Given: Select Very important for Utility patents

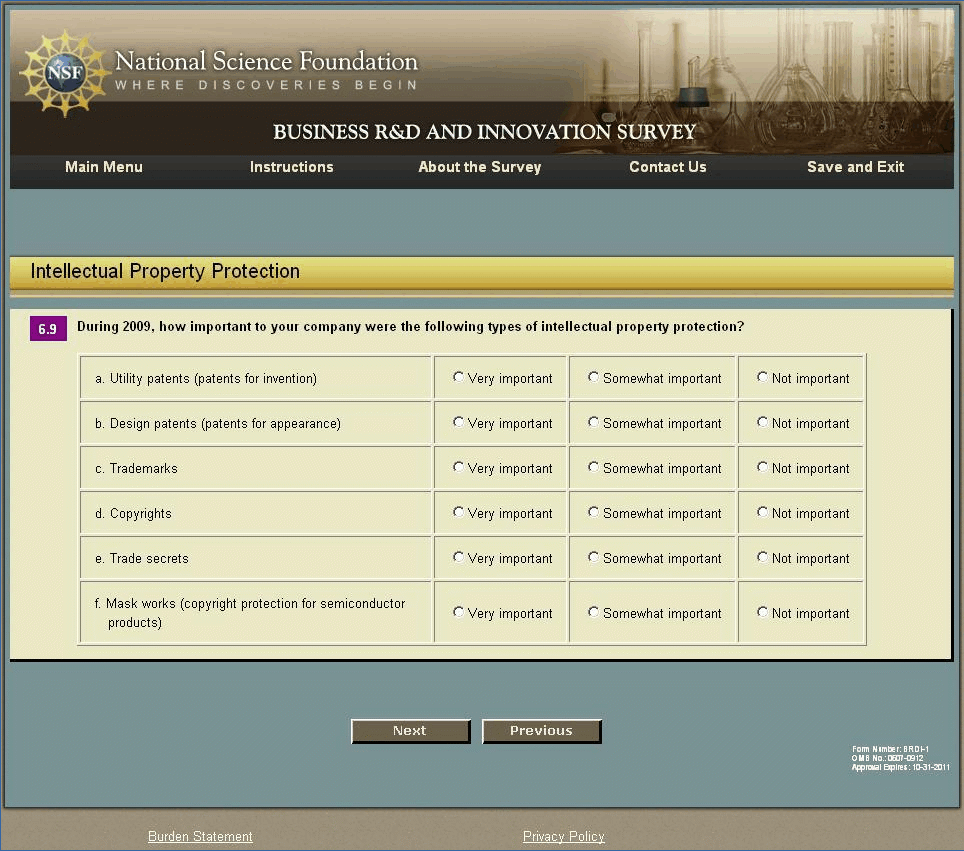Looking at the screenshot, I should tap(459, 378).
